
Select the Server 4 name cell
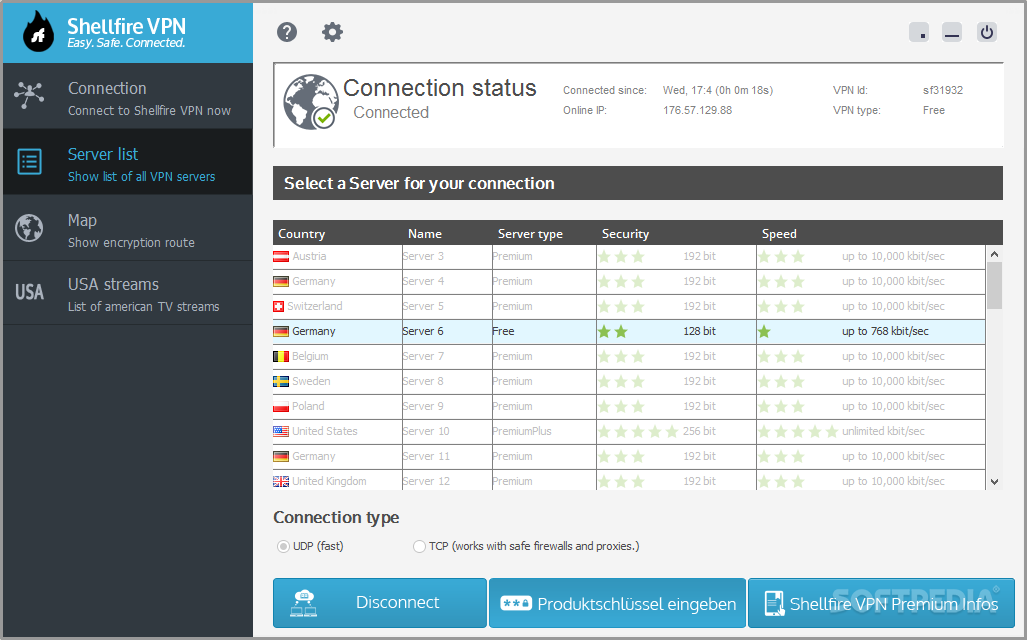tap(447, 282)
